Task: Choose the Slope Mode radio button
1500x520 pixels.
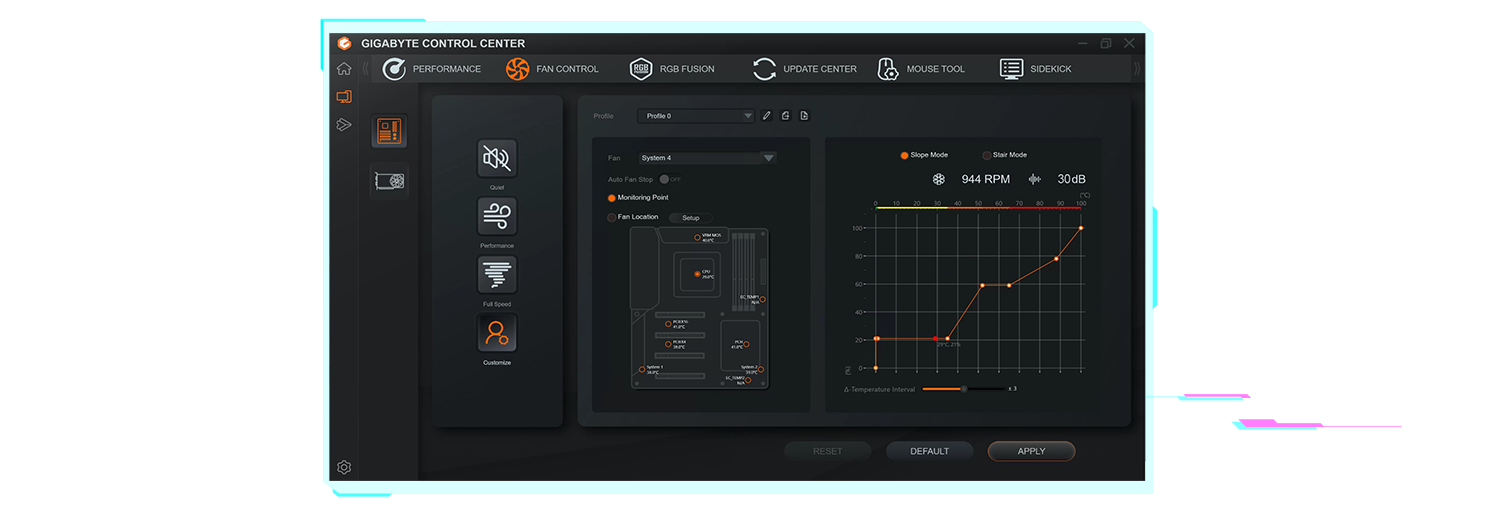Action: pyautogui.click(x=904, y=155)
